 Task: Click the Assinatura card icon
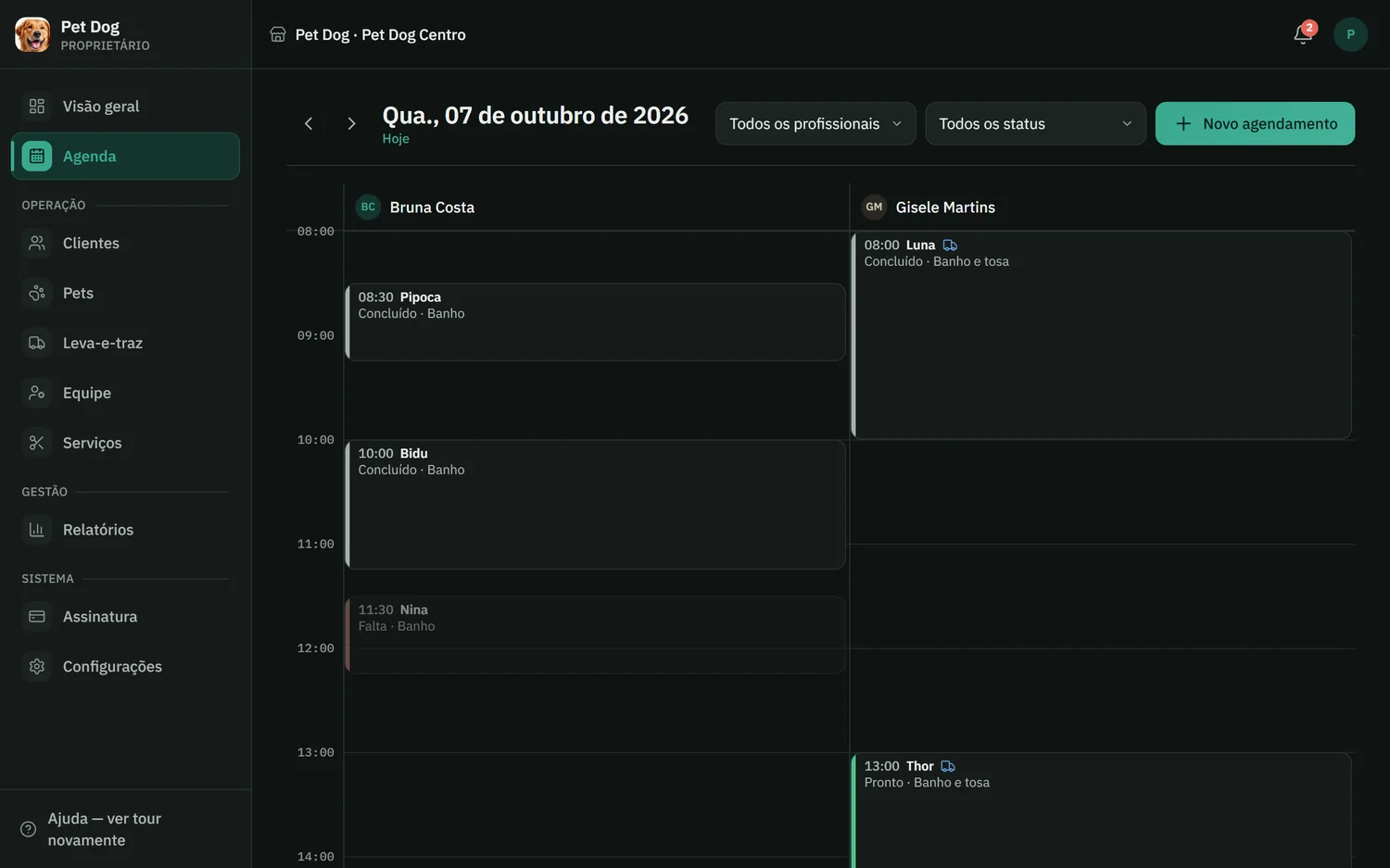tap(37, 617)
